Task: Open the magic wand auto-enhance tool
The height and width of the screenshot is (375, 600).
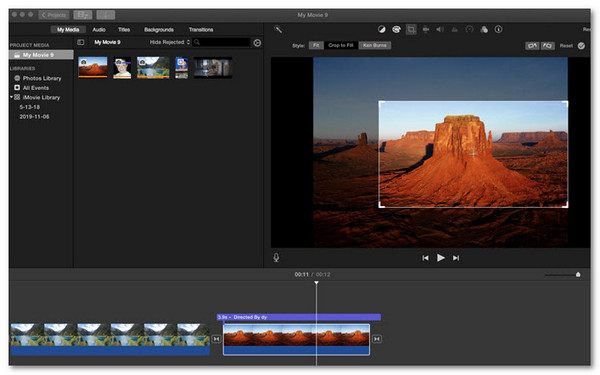Action: coord(278,29)
